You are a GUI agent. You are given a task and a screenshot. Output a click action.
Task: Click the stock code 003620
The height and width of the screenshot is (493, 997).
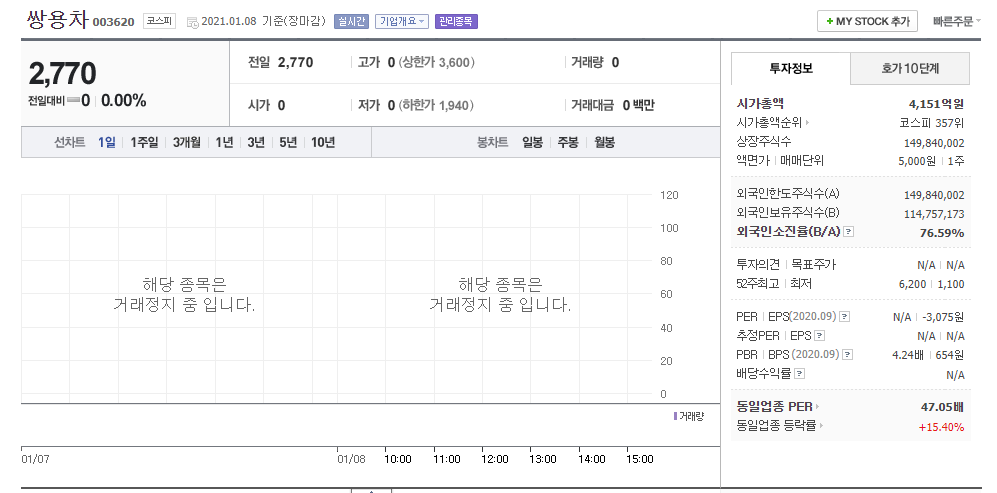114,22
